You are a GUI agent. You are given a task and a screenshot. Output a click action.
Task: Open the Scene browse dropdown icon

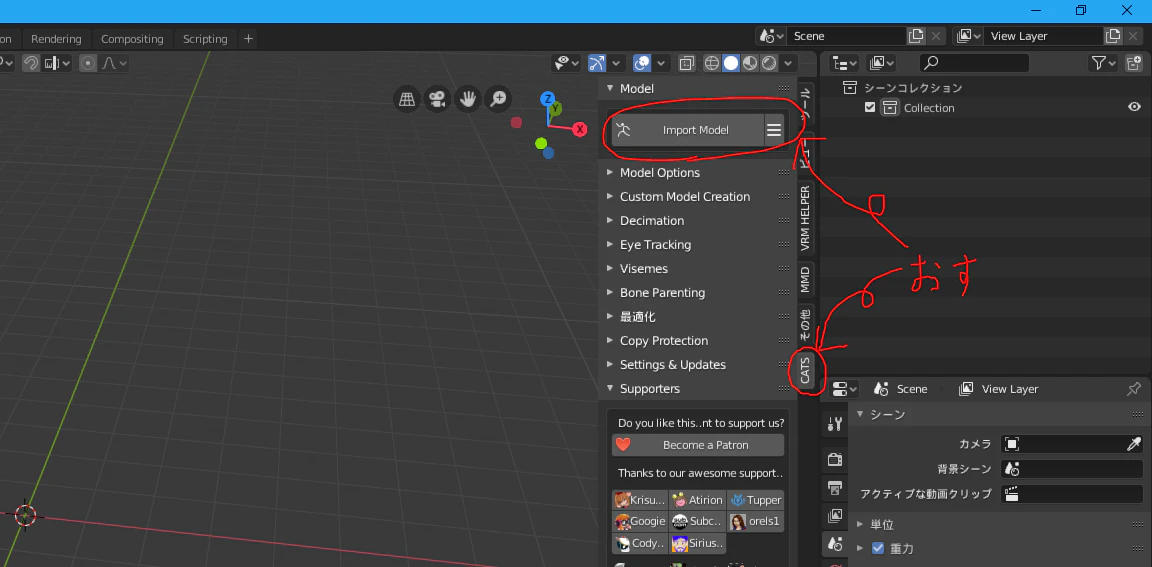point(771,36)
